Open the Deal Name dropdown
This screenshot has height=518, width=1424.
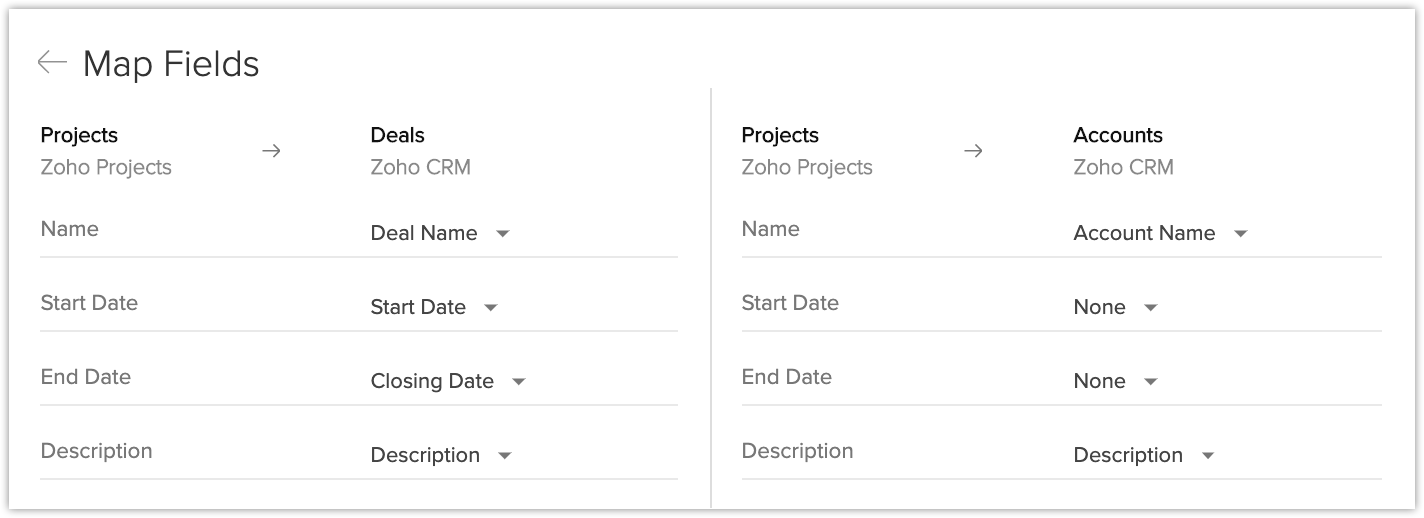(440, 233)
